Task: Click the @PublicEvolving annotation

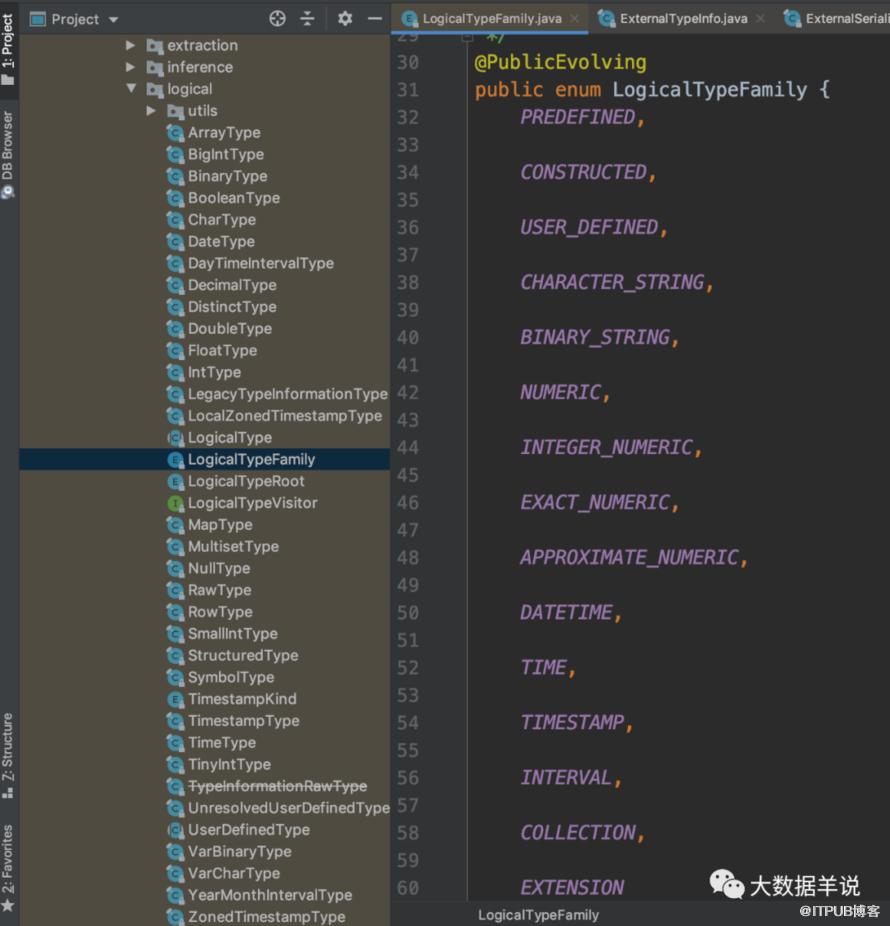Action: [x=560, y=62]
